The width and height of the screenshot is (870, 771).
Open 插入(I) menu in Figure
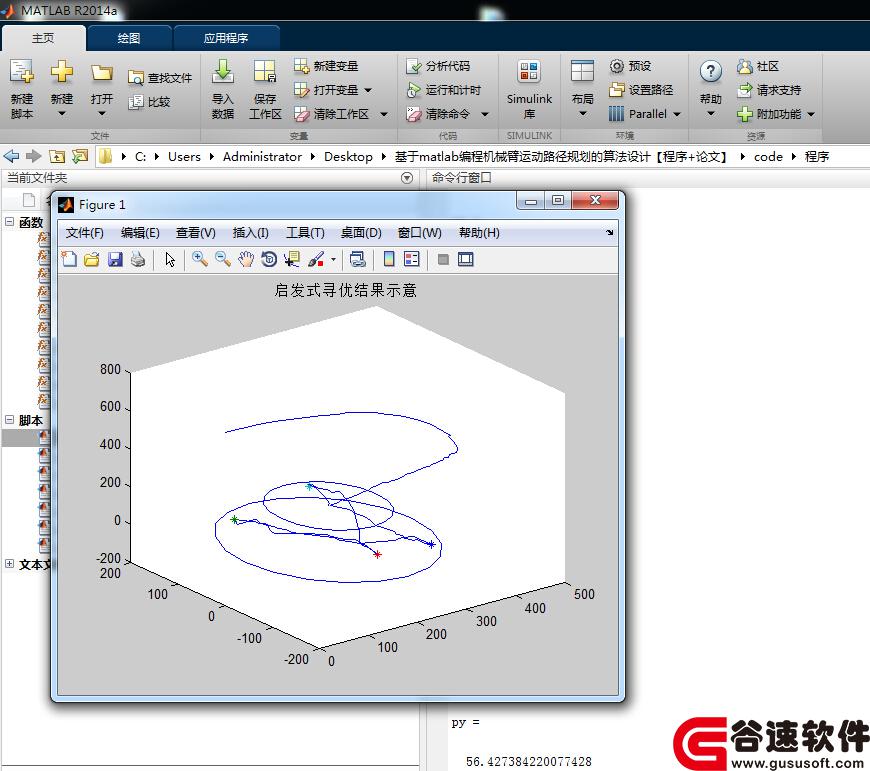coord(250,233)
